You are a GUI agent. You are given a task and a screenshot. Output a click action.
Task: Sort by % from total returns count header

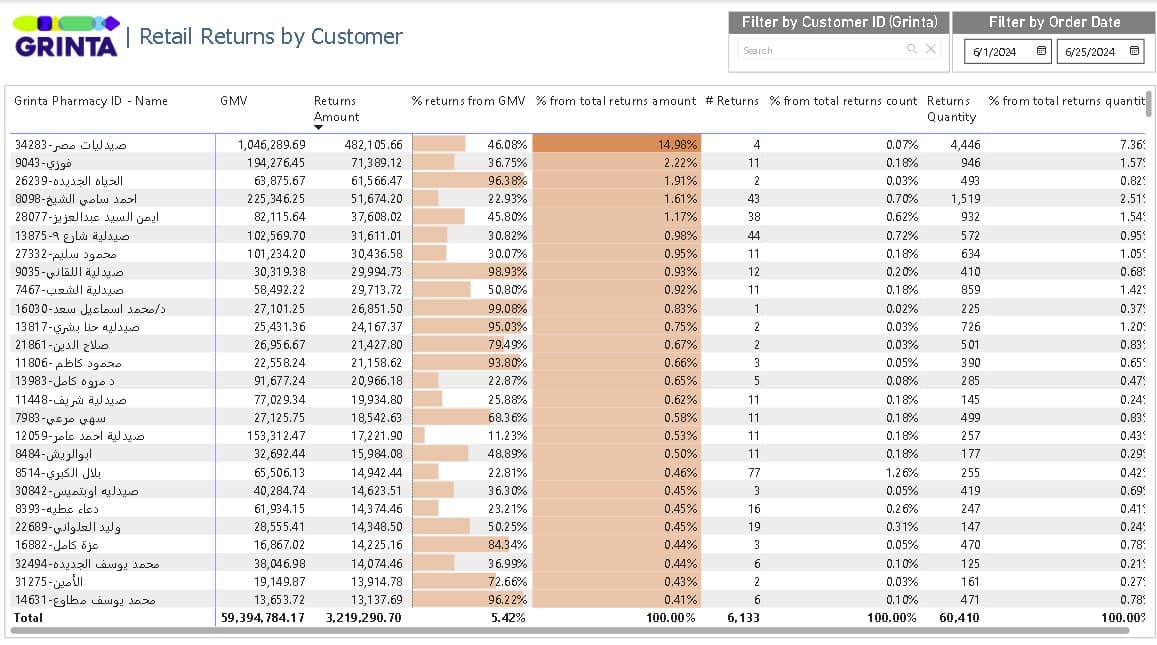click(843, 101)
